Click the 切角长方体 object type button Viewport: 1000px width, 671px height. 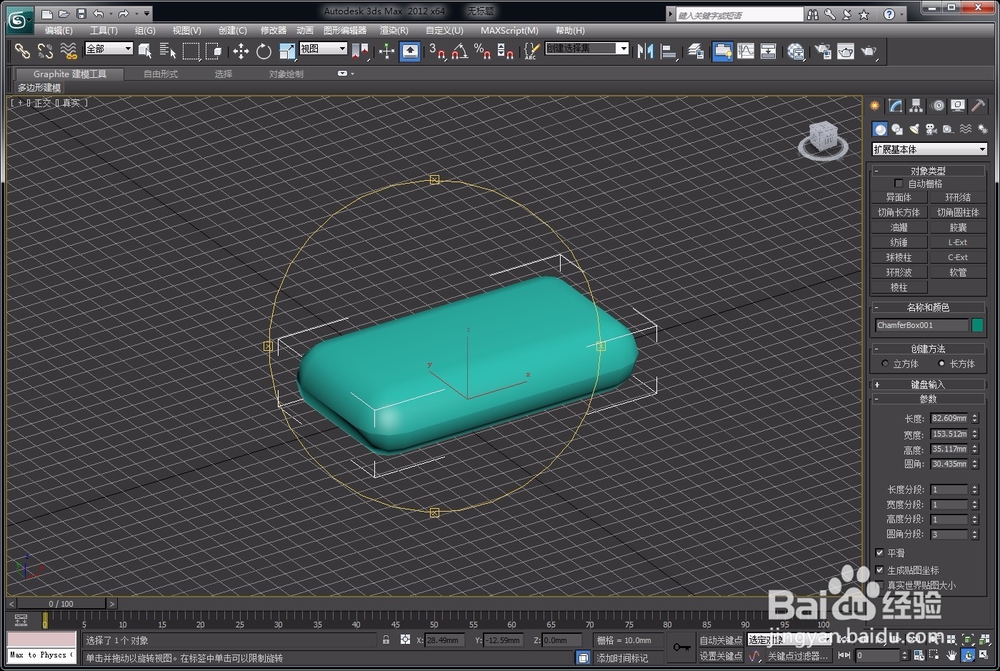click(899, 212)
